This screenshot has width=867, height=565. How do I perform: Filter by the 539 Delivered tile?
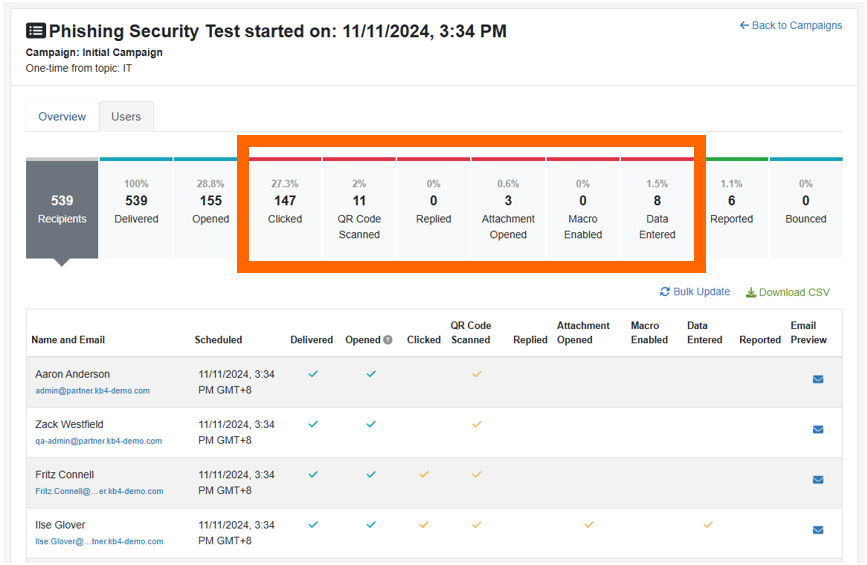pyautogui.click(x=136, y=208)
